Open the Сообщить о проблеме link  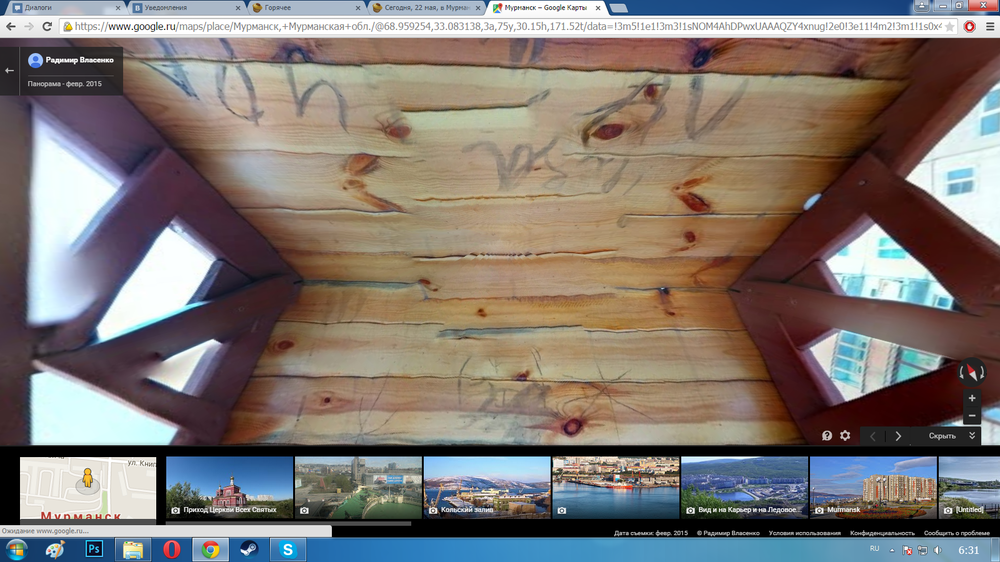pyautogui.click(x=956, y=533)
